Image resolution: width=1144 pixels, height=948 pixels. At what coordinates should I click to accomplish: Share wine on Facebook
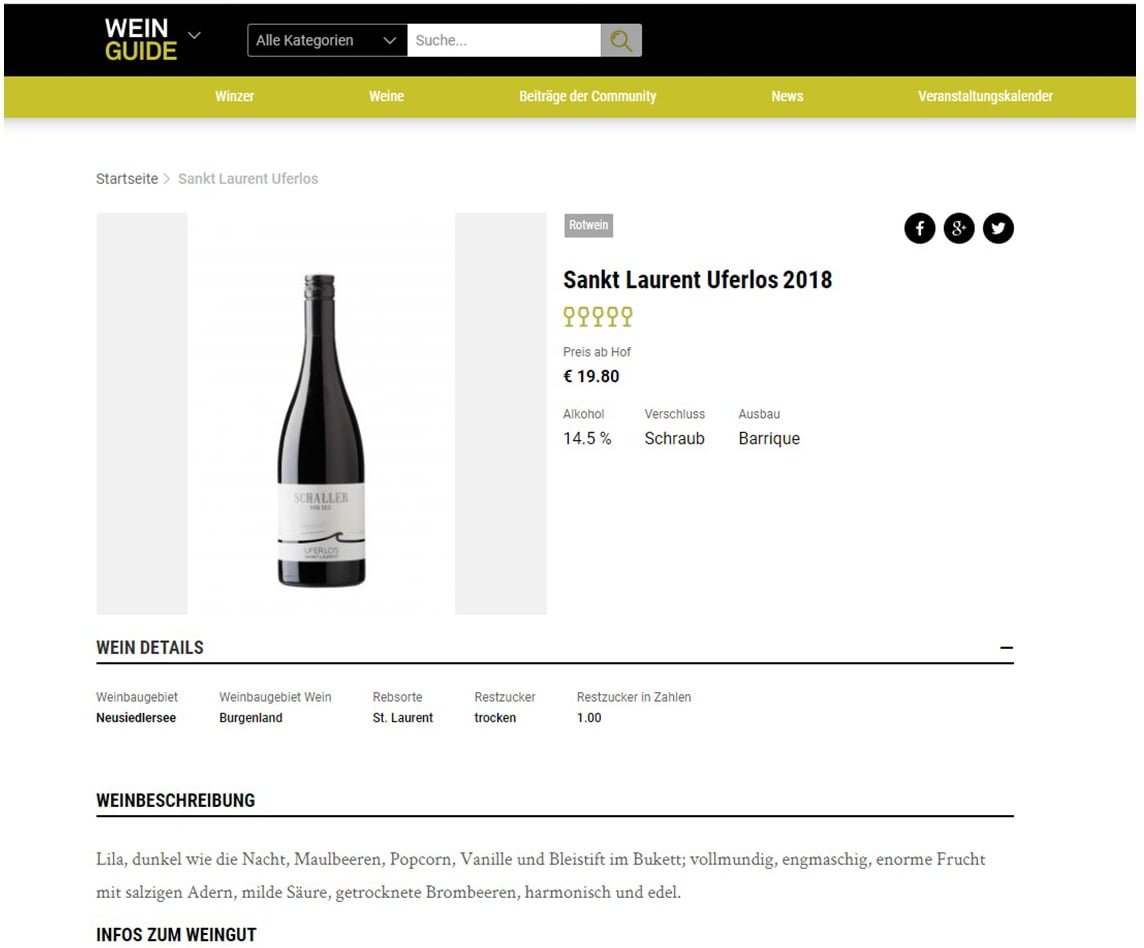coord(919,228)
